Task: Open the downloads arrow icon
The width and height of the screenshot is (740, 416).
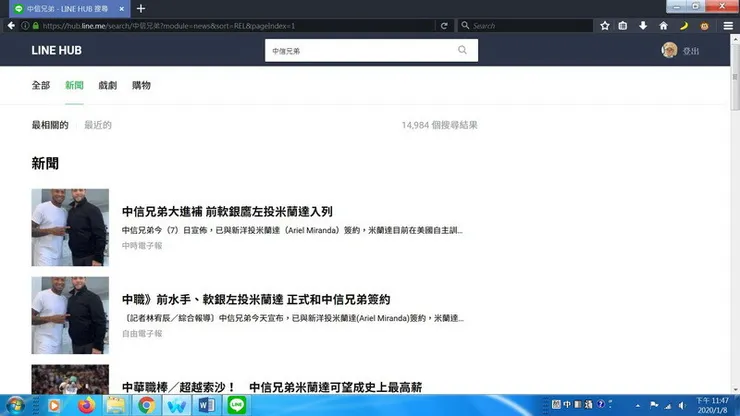Action: pos(643,25)
